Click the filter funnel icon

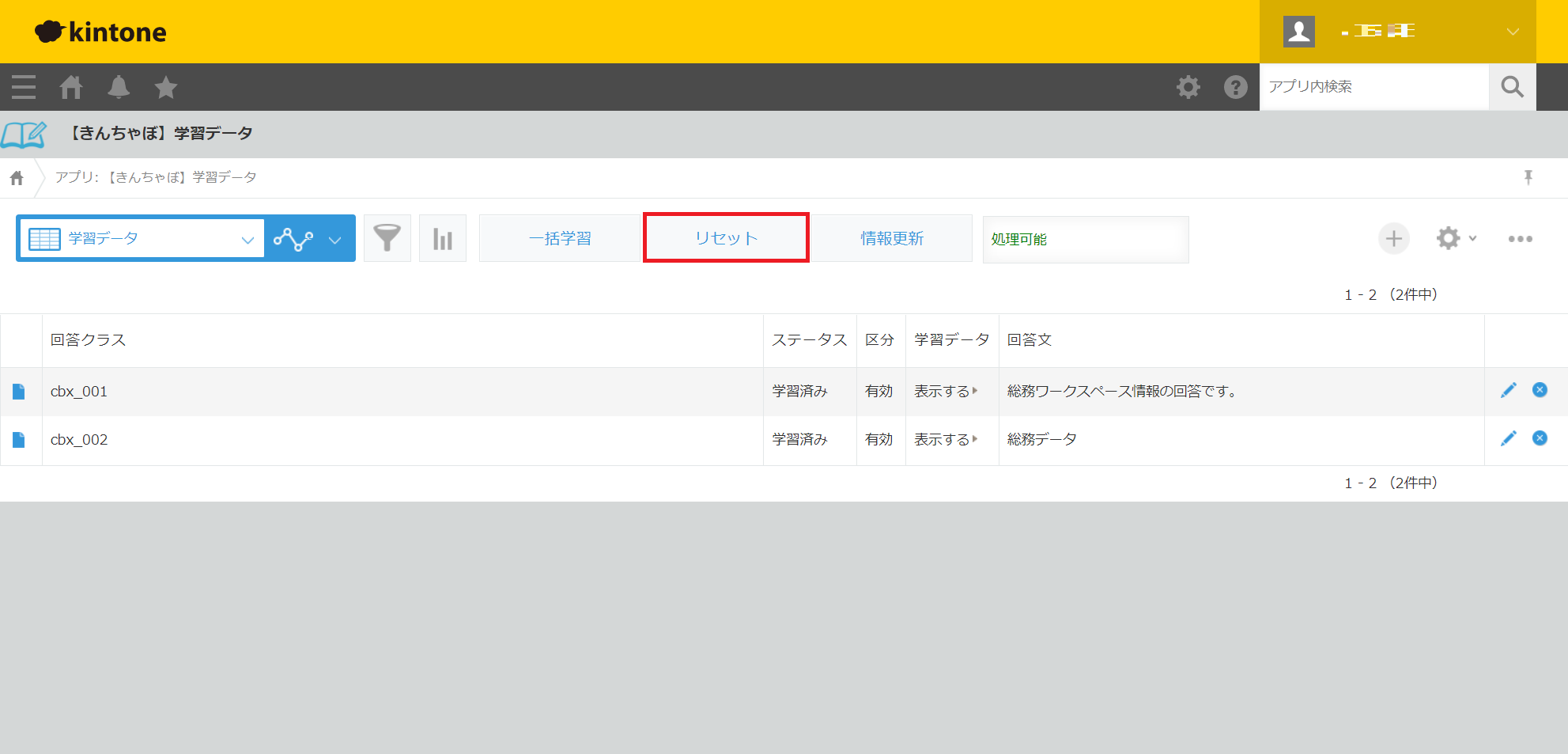pyautogui.click(x=387, y=238)
